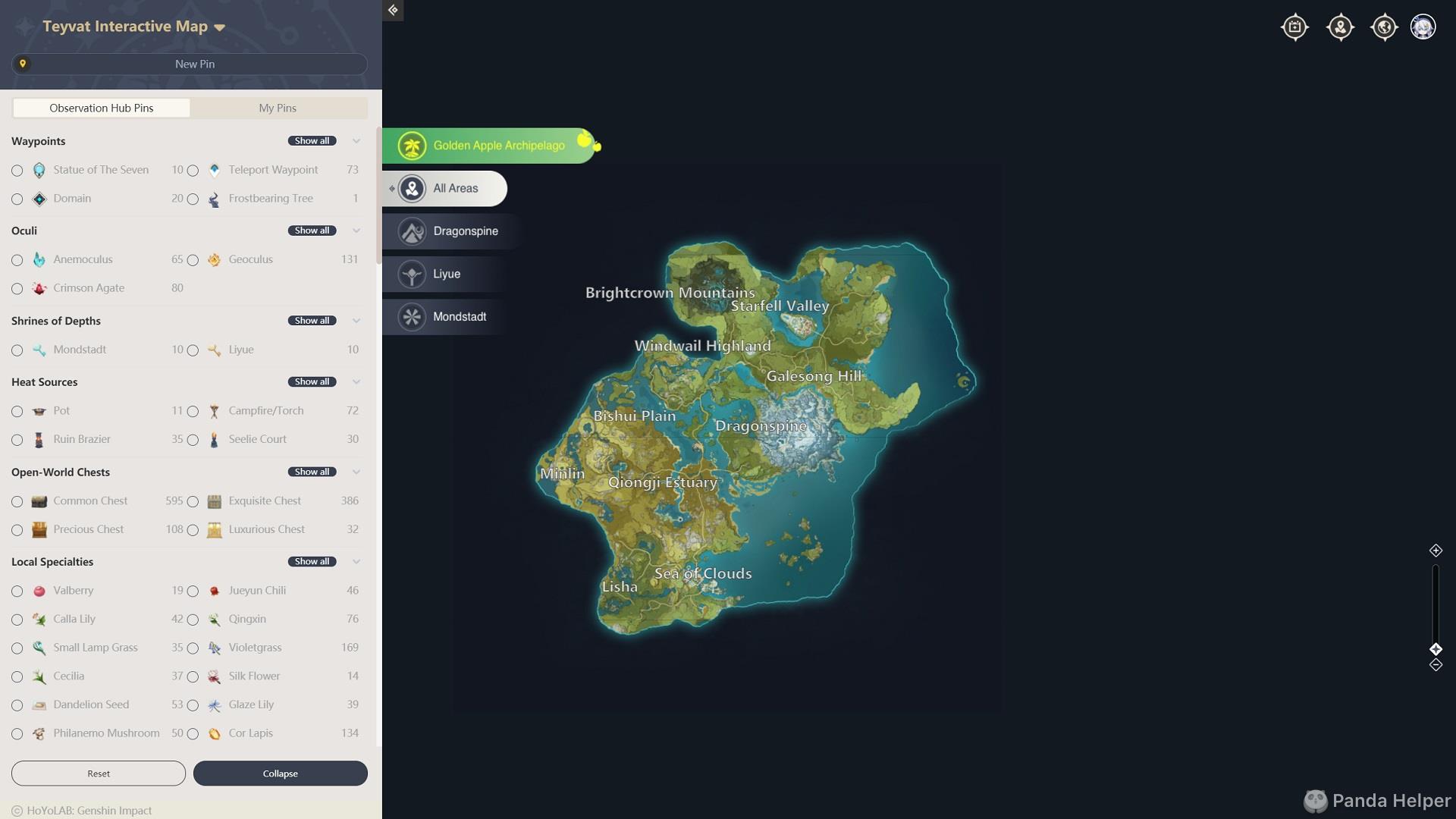Image resolution: width=1456 pixels, height=819 pixels.
Task: Click the Valberry icon
Action: (x=39, y=591)
